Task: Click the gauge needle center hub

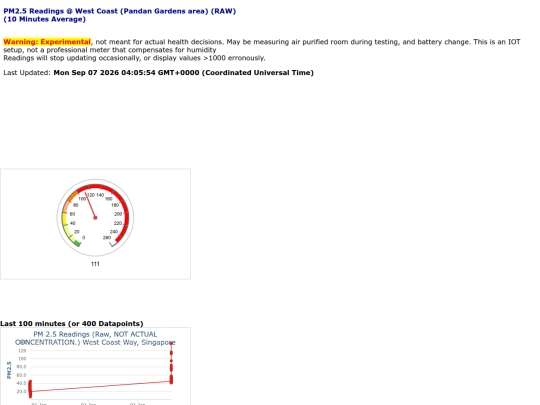Action: point(95,218)
